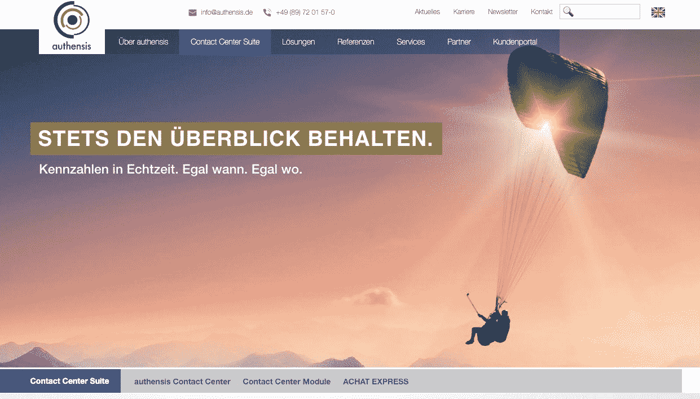Click the phone handset icon
The height and width of the screenshot is (399, 700).
pos(267,12)
